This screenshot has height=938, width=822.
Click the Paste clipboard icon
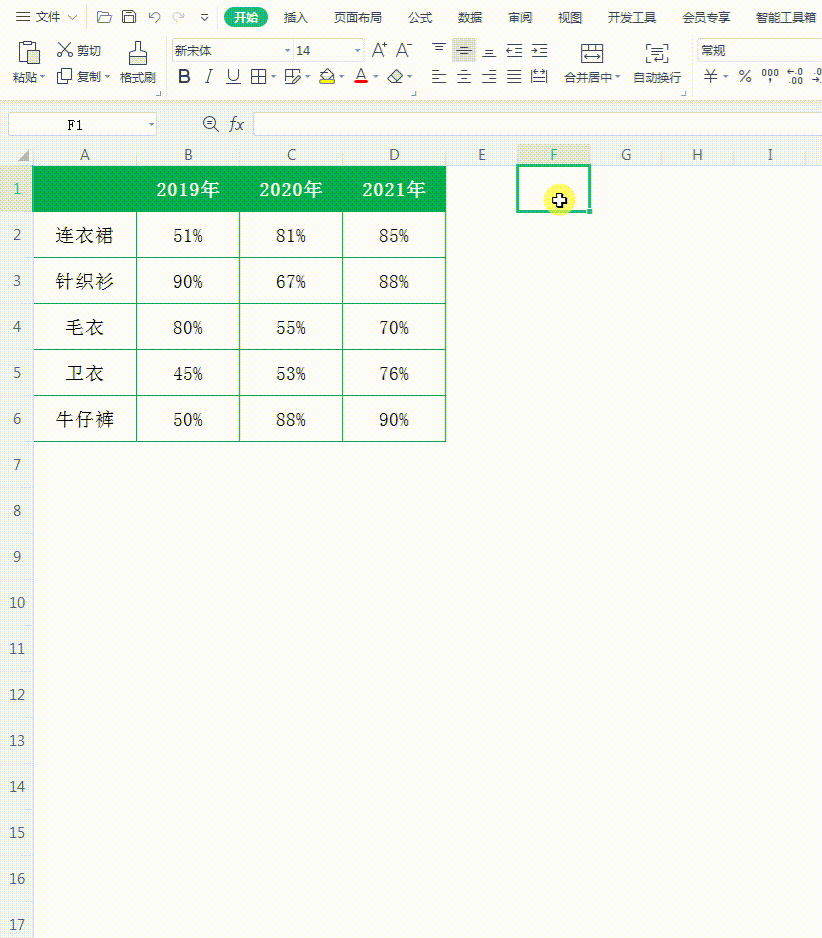pyautogui.click(x=28, y=53)
